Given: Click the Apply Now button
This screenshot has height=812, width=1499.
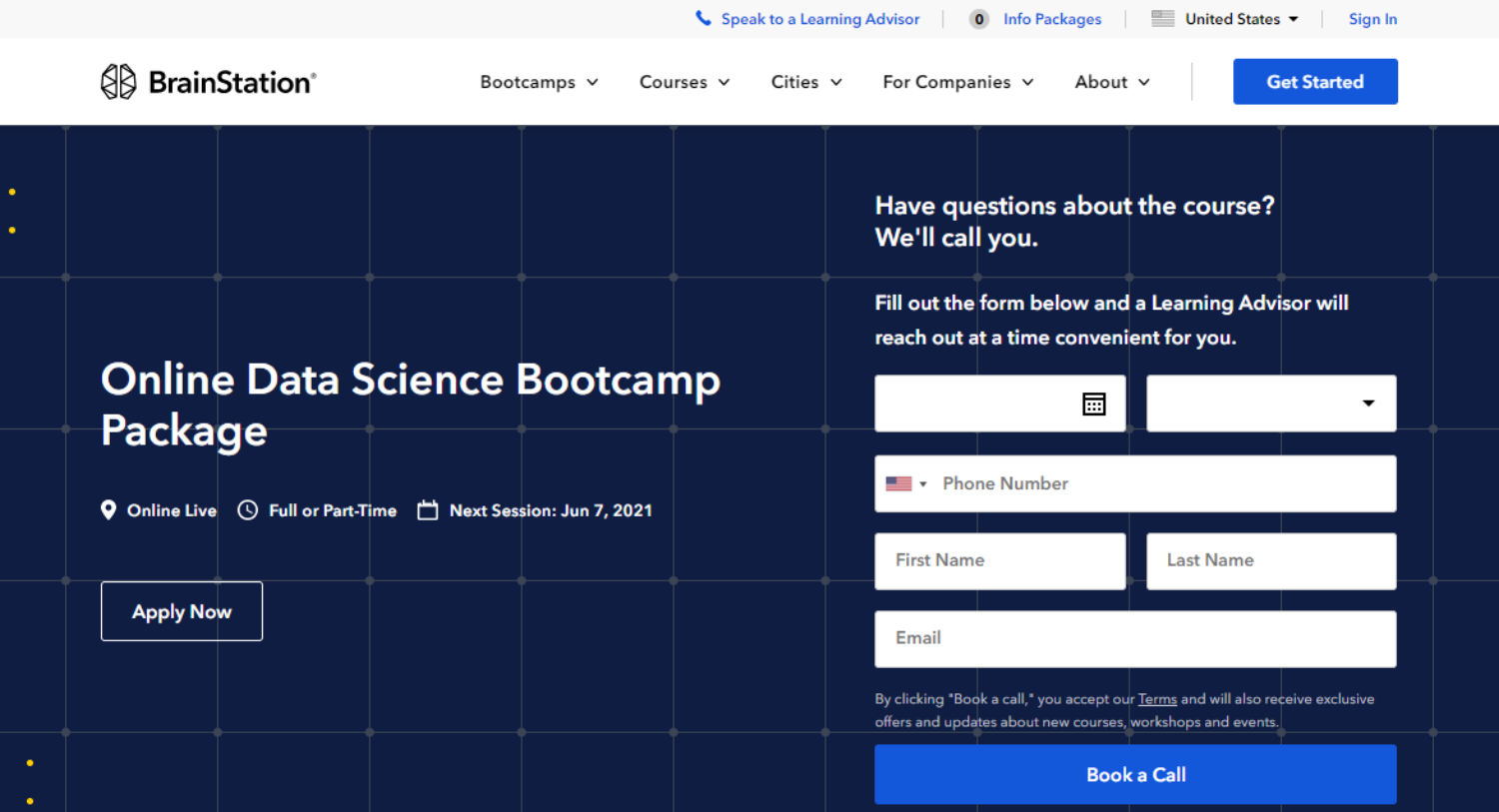Looking at the screenshot, I should (x=181, y=610).
